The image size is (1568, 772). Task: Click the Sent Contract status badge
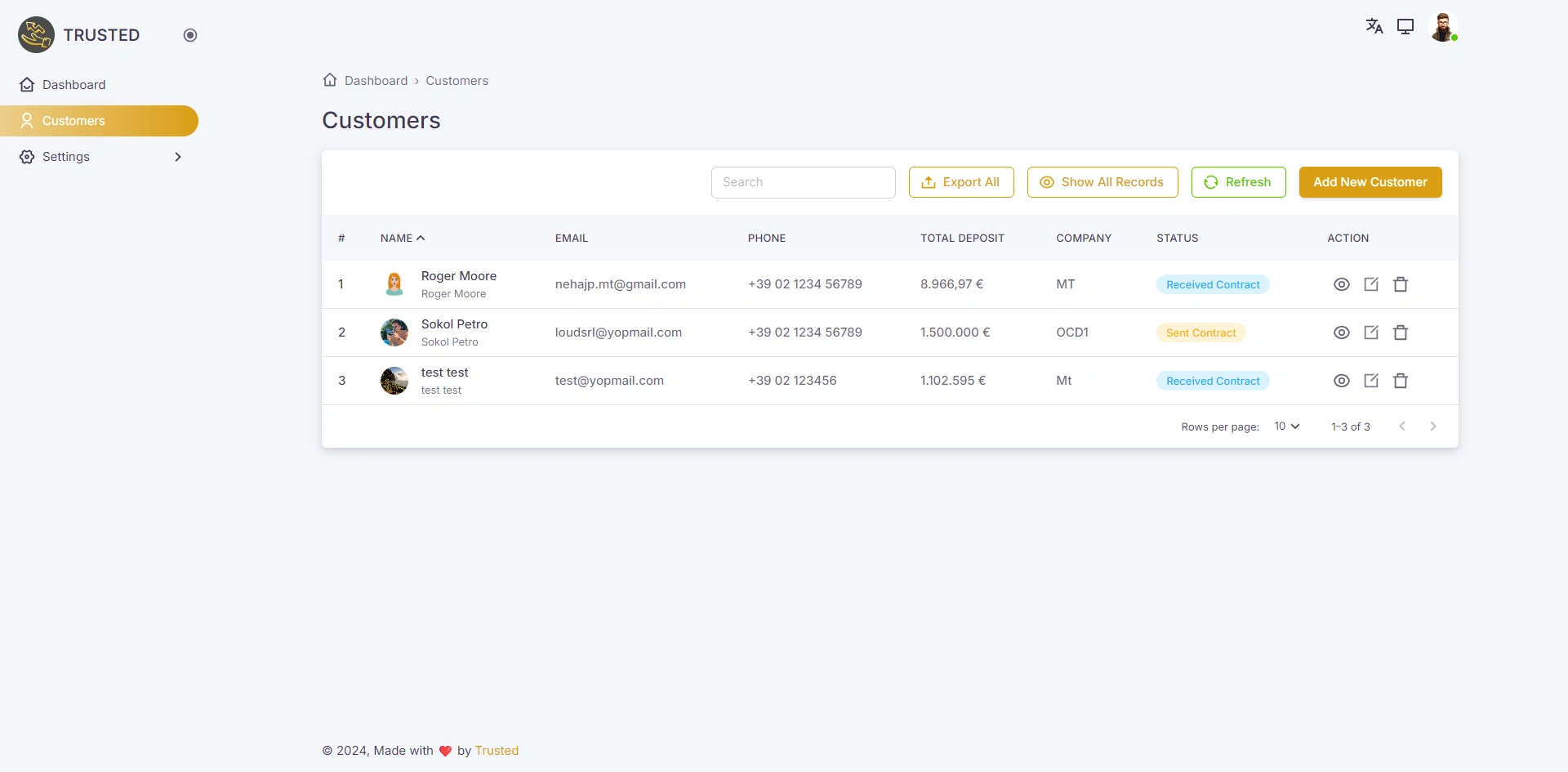1201,332
